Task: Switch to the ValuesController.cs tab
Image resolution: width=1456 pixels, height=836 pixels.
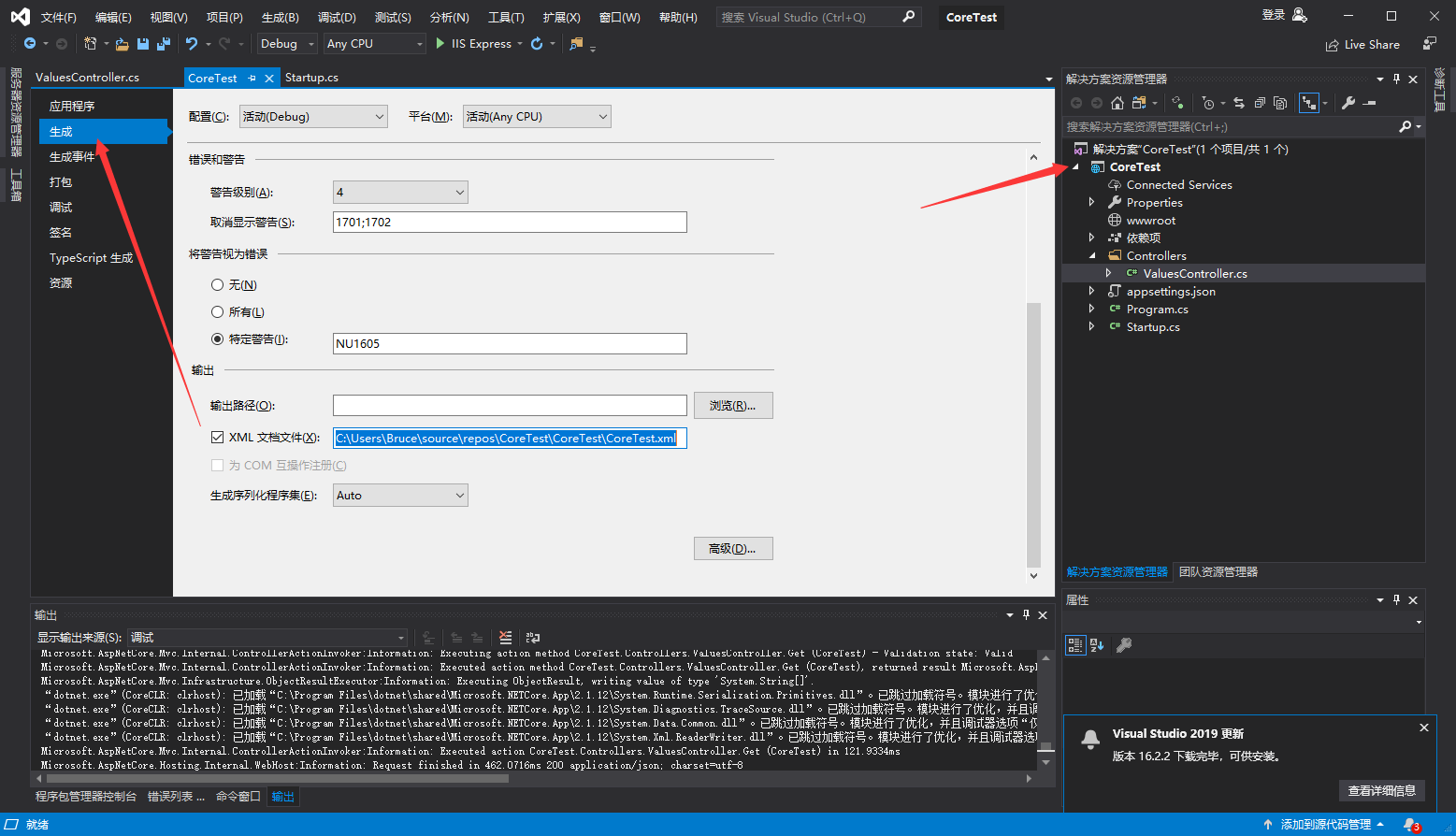Action: (87, 78)
